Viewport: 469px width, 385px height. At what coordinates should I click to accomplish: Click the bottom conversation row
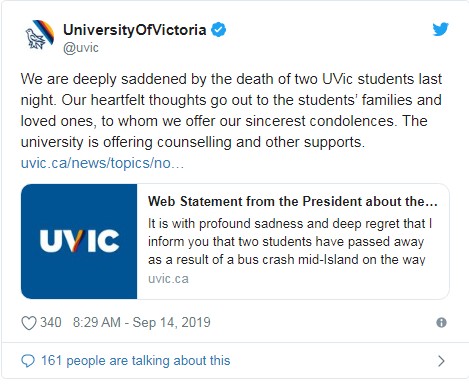(x=234, y=361)
